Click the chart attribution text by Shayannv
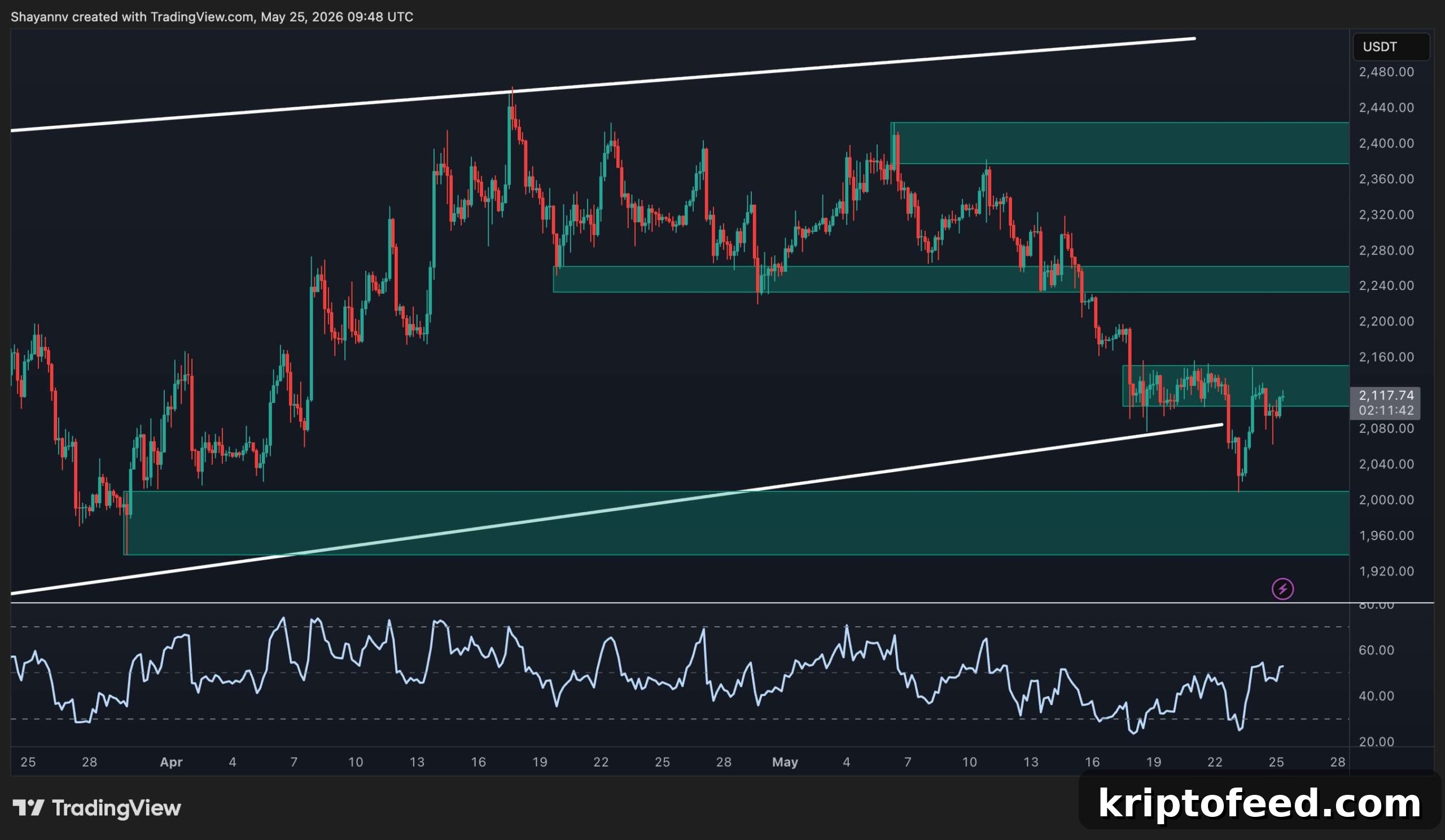 tap(212, 17)
